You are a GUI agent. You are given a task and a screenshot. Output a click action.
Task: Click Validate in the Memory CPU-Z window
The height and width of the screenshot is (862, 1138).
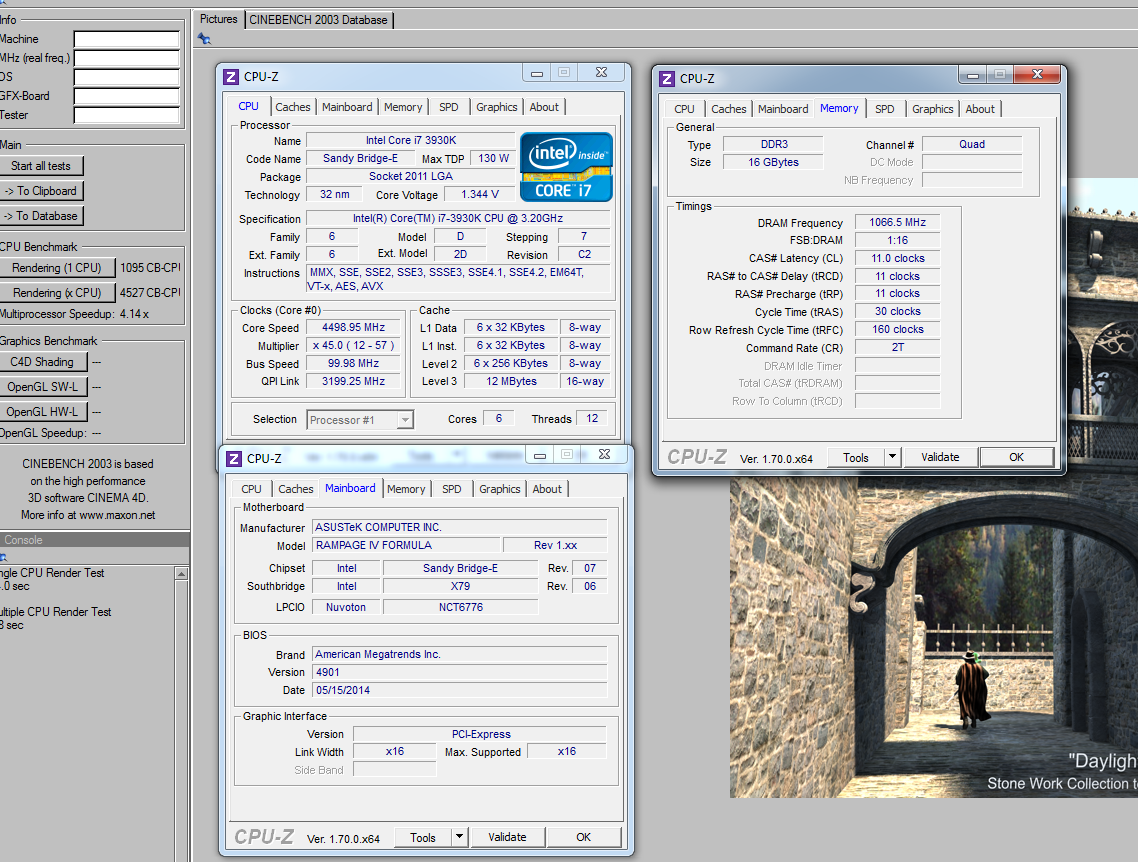(940, 457)
